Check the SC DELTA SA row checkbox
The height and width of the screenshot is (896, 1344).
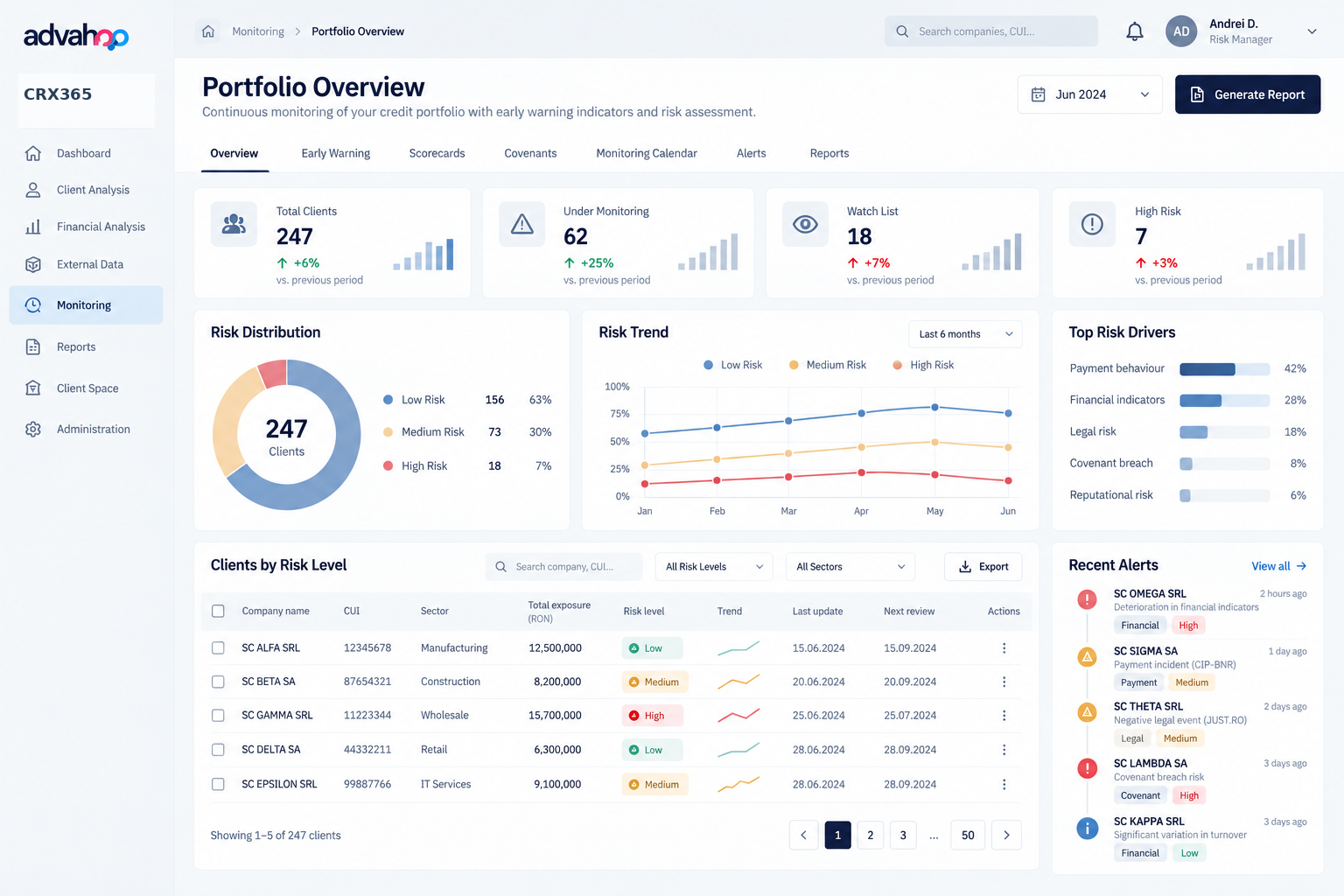[x=218, y=750]
